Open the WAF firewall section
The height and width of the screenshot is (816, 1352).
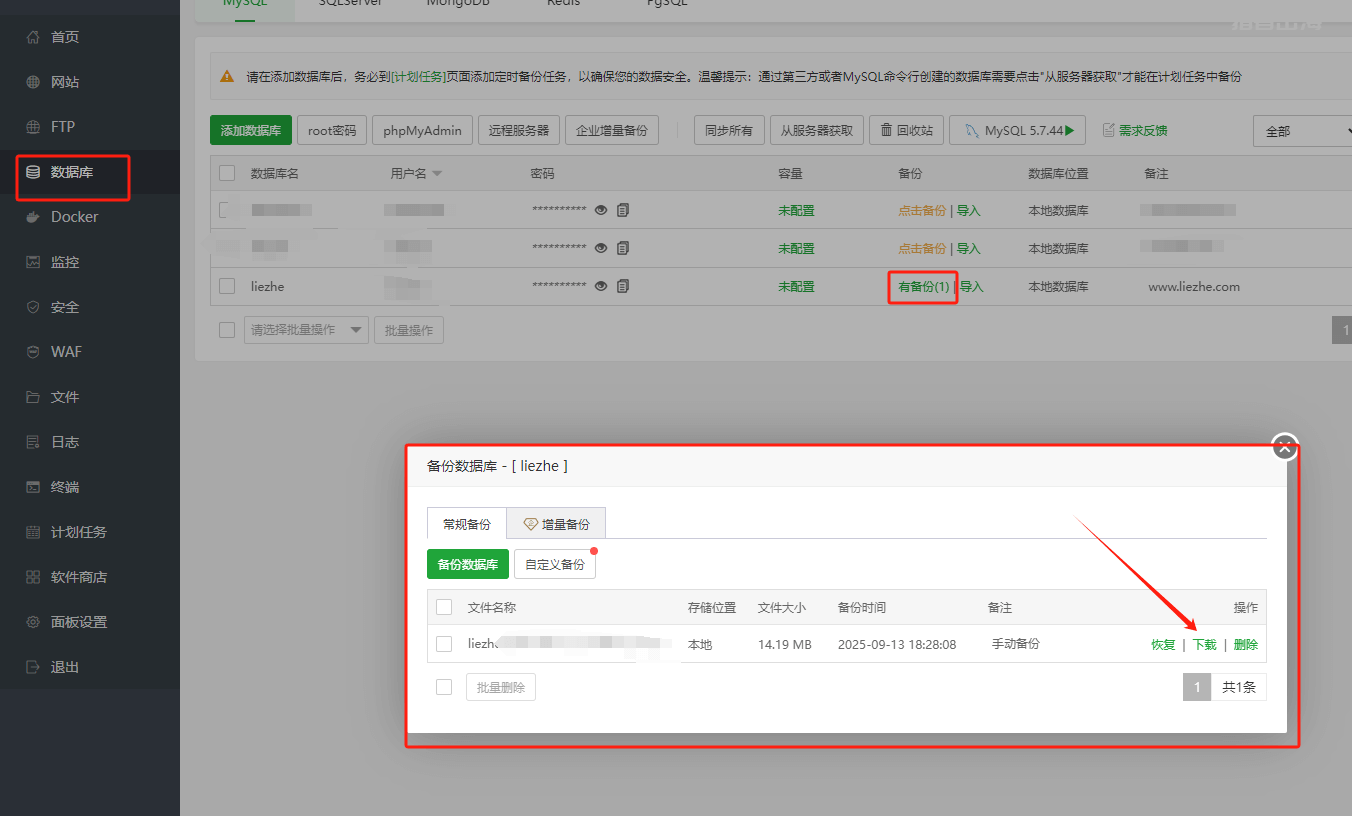[67, 351]
